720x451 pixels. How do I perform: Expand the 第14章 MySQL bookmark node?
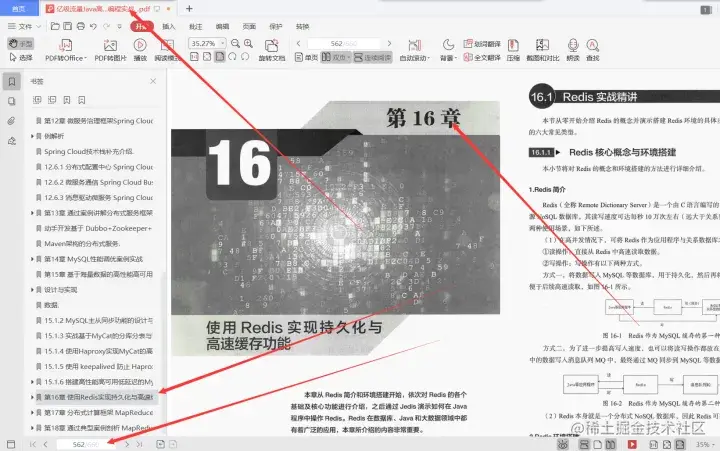coord(32,259)
